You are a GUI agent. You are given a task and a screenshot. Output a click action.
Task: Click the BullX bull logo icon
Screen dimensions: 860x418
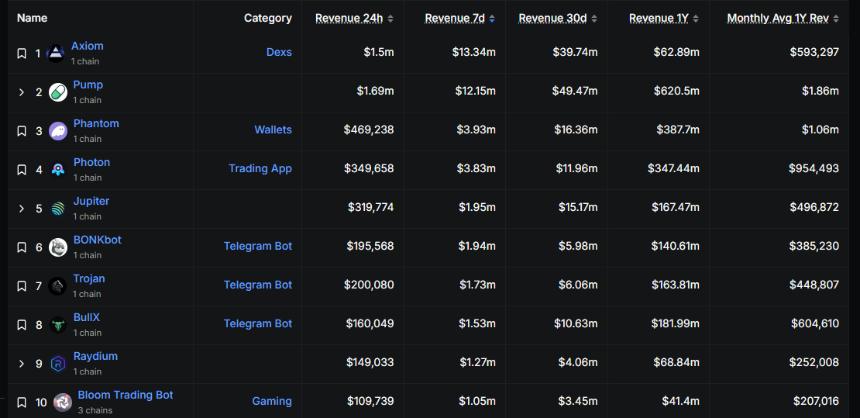(x=58, y=325)
